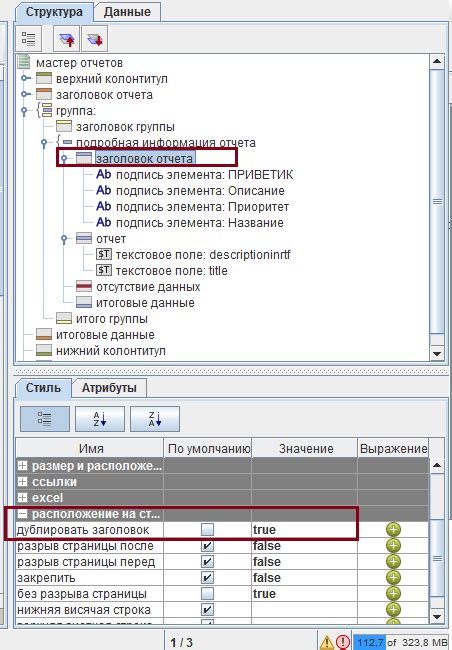Click the группа: group icon

coord(44,111)
